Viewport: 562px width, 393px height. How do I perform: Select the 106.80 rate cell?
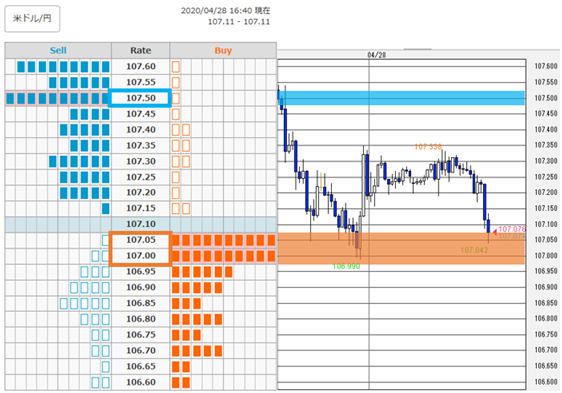(140, 318)
